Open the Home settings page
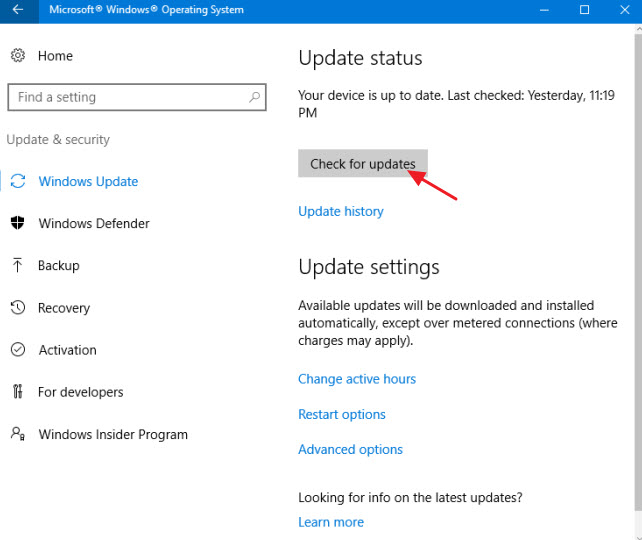Screen dimensions: 642x540 point(55,56)
